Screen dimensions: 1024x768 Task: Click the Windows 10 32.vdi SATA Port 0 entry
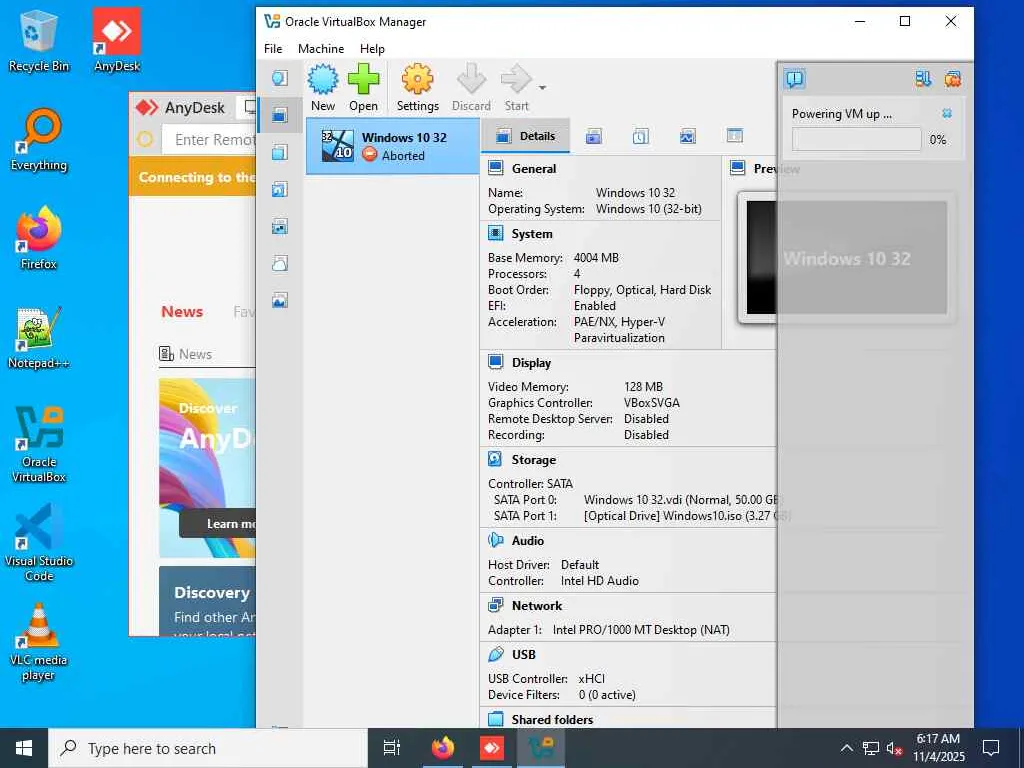click(681, 500)
